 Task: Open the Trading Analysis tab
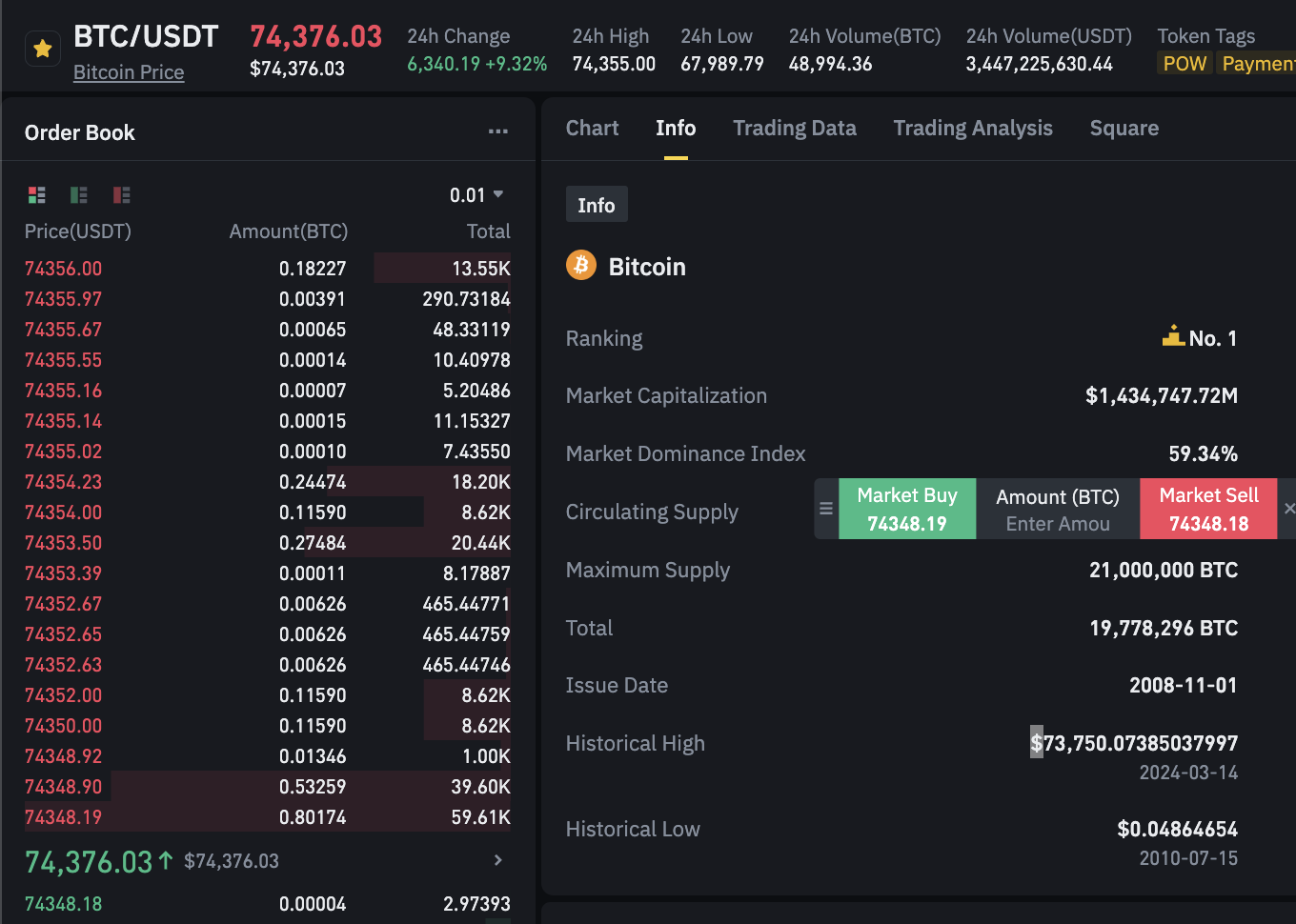click(973, 128)
